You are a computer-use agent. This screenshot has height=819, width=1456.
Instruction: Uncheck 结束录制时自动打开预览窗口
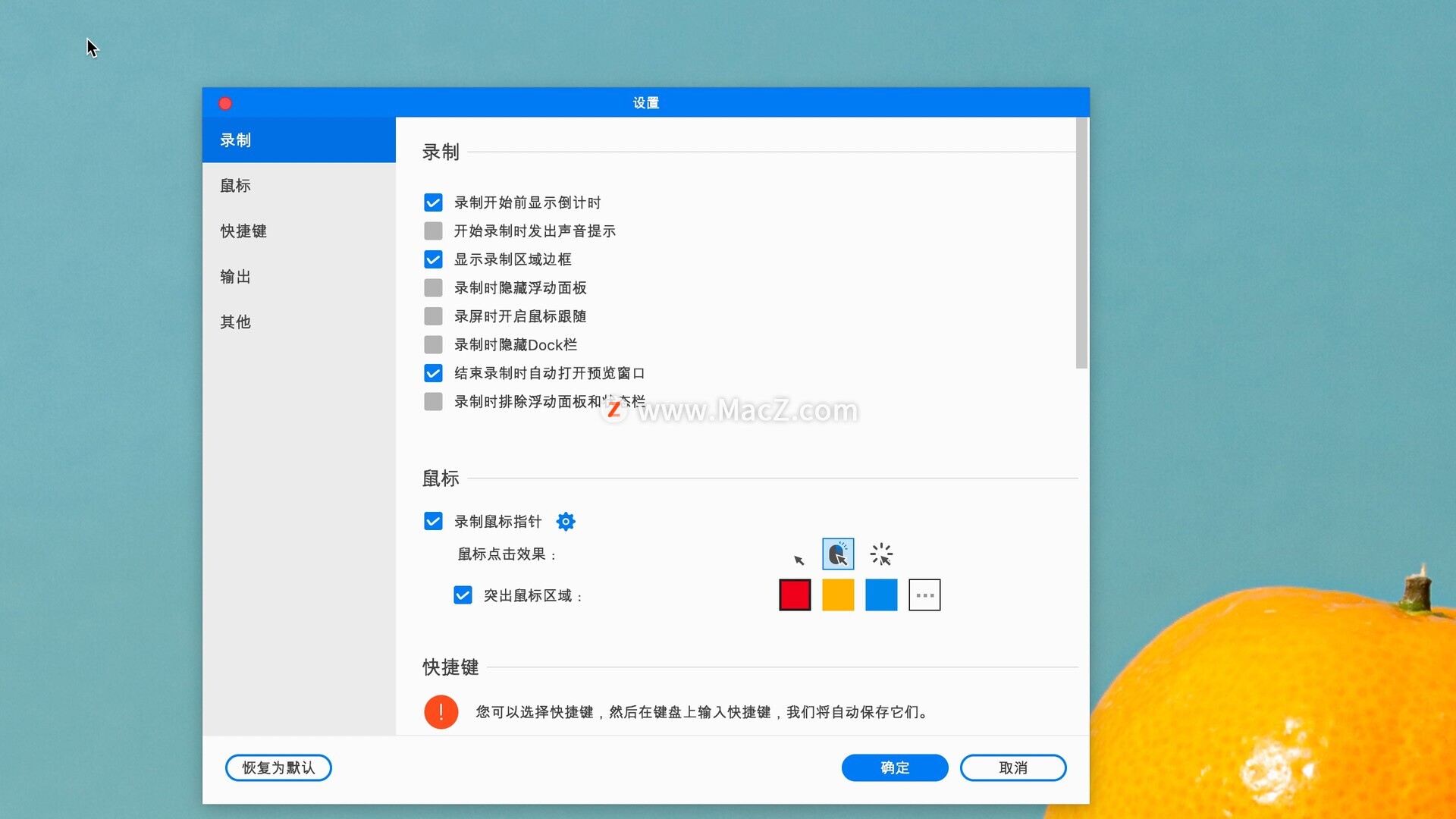[x=433, y=373]
